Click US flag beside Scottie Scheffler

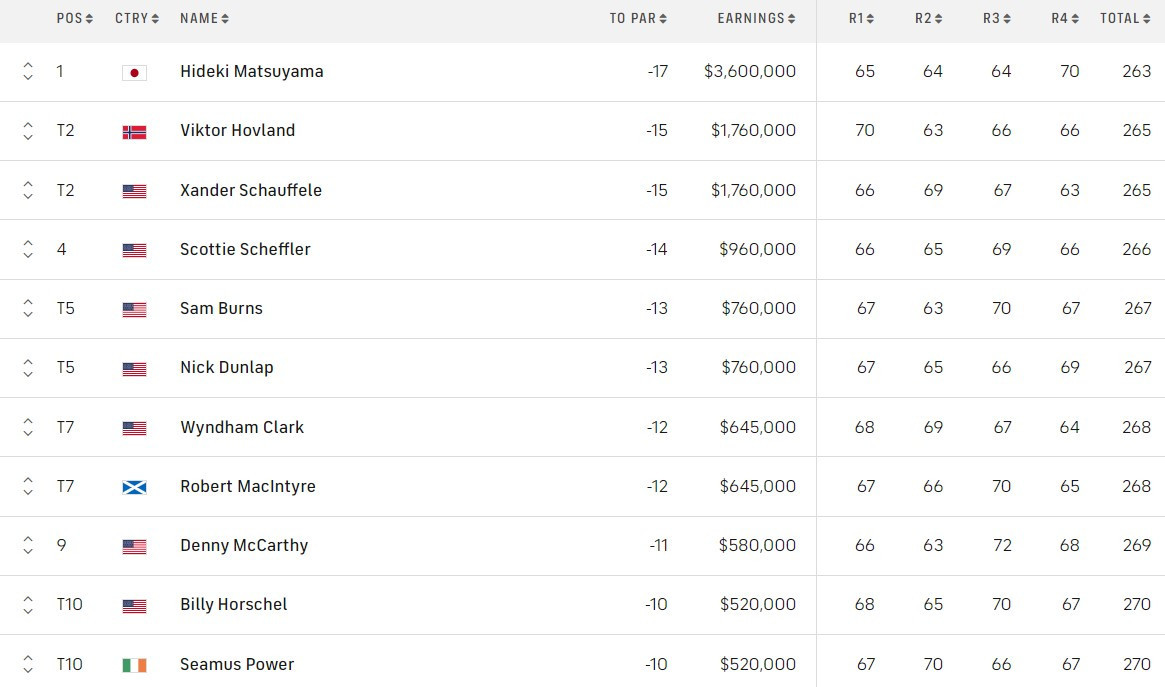[134, 250]
